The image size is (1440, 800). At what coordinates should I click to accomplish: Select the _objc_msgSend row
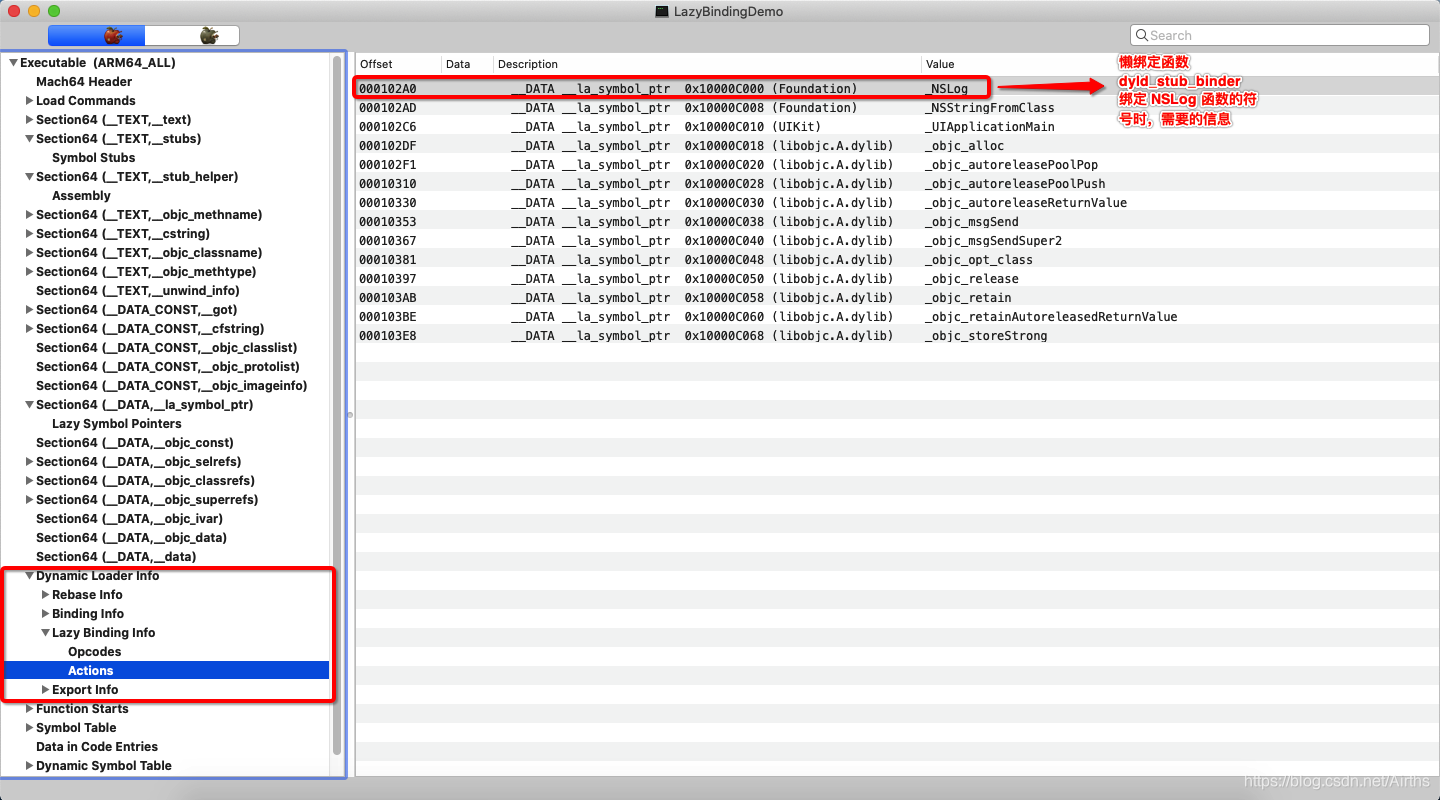point(897,222)
